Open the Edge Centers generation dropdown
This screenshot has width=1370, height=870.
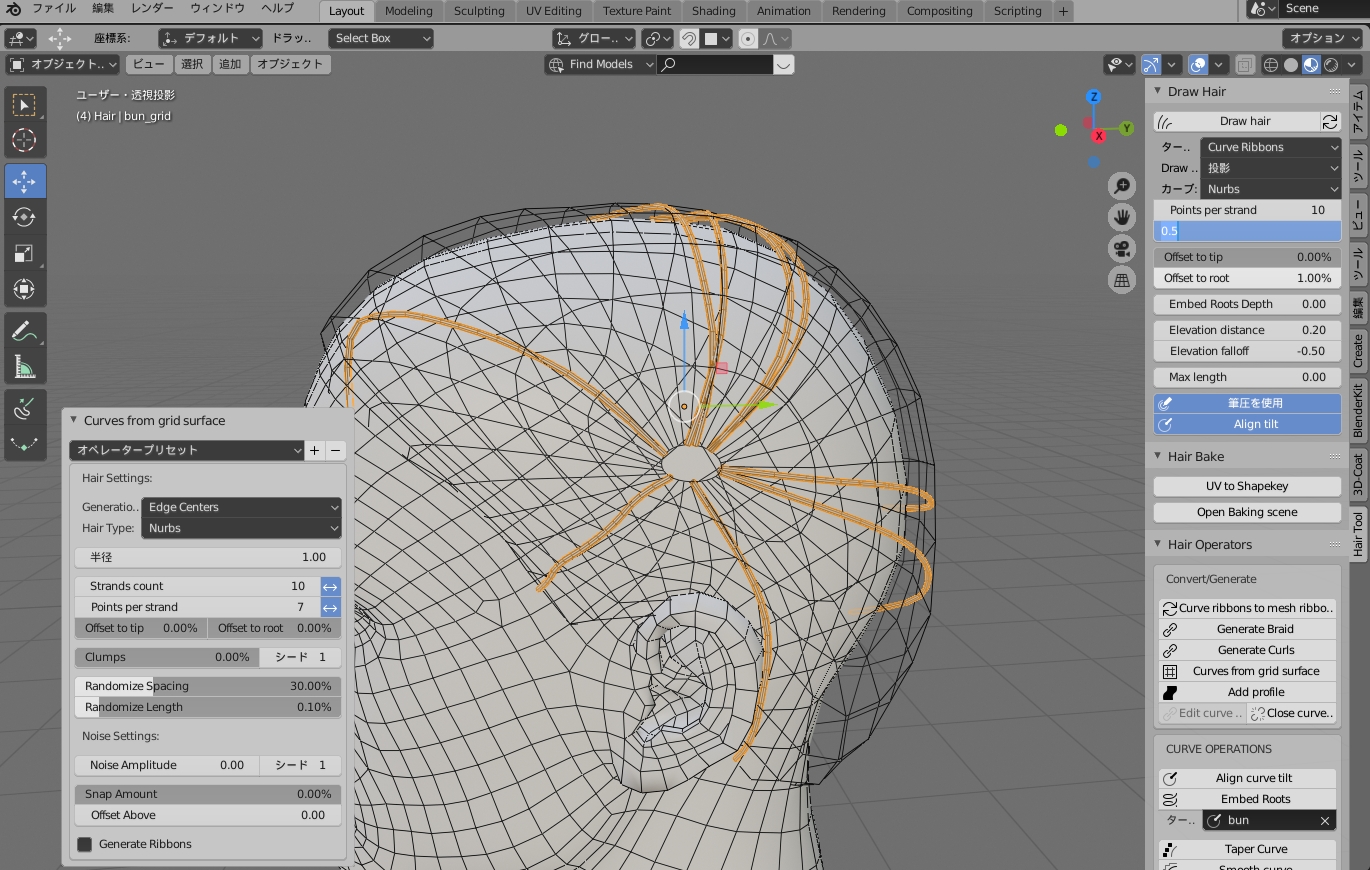(x=241, y=507)
